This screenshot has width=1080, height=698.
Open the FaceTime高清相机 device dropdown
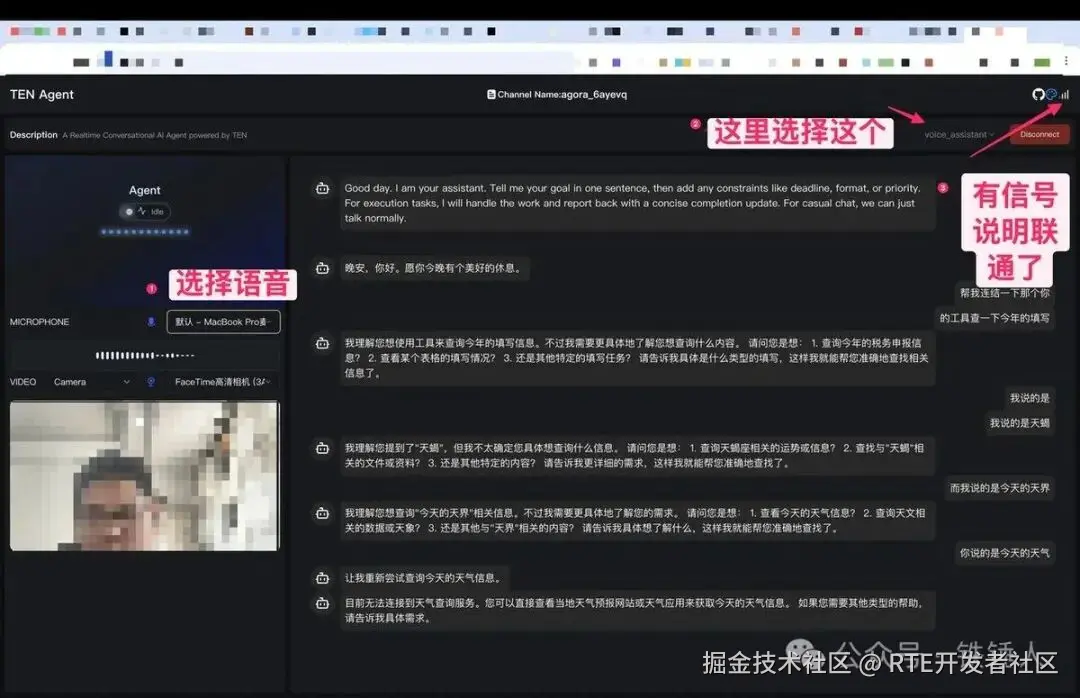click(223, 382)
